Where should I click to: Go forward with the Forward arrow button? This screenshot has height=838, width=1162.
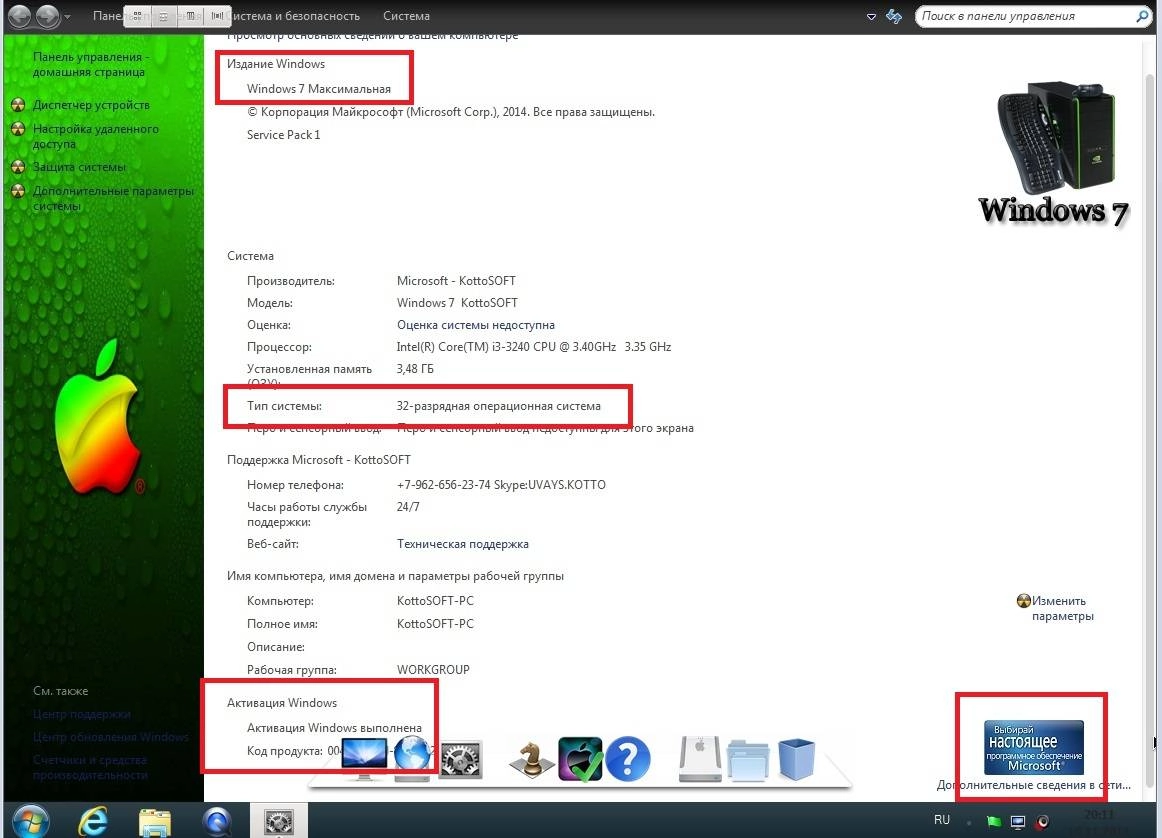[x=47, y=16]
